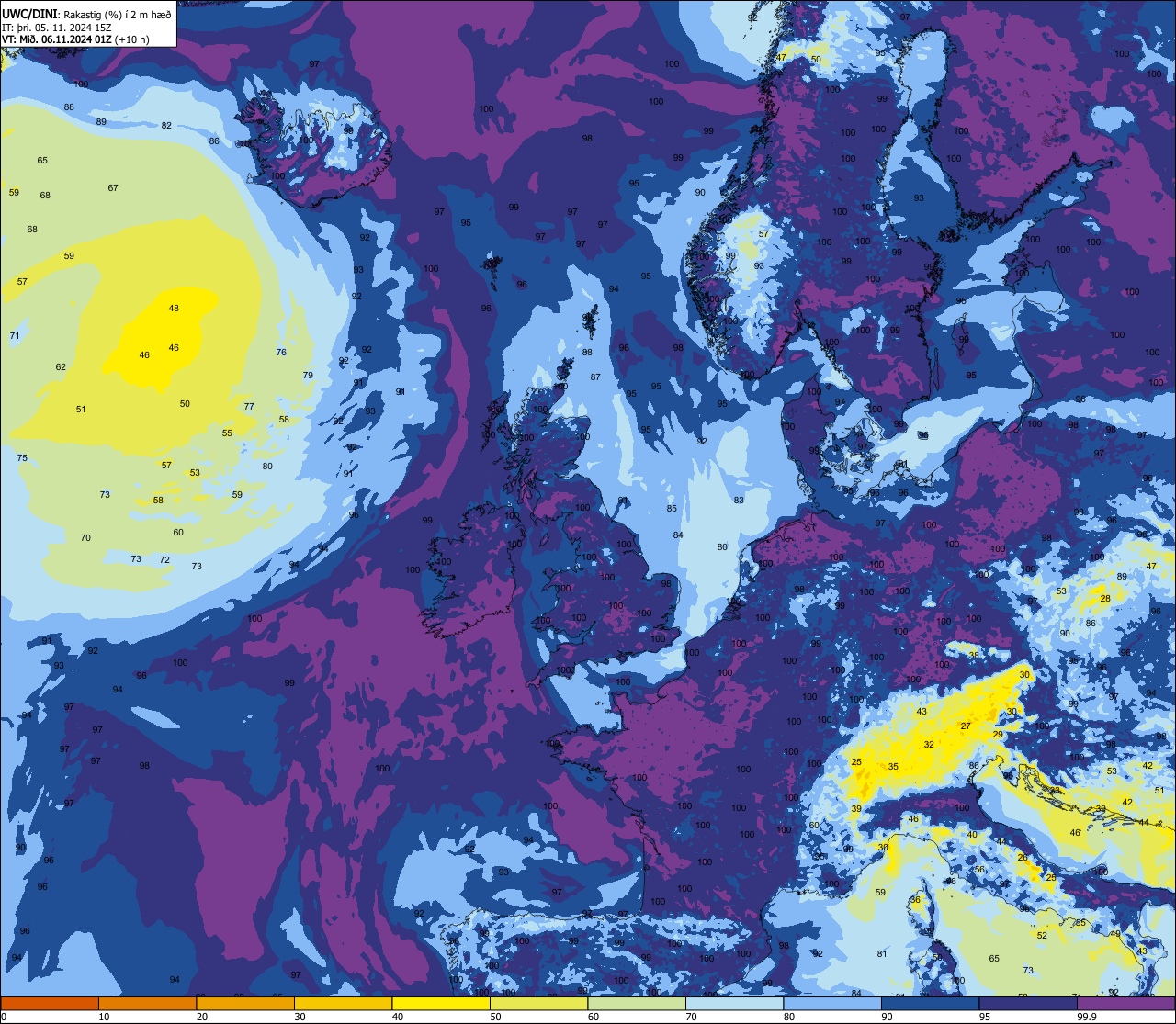Click the light blue 70–80 legend swatch

tap(734, 1003)
